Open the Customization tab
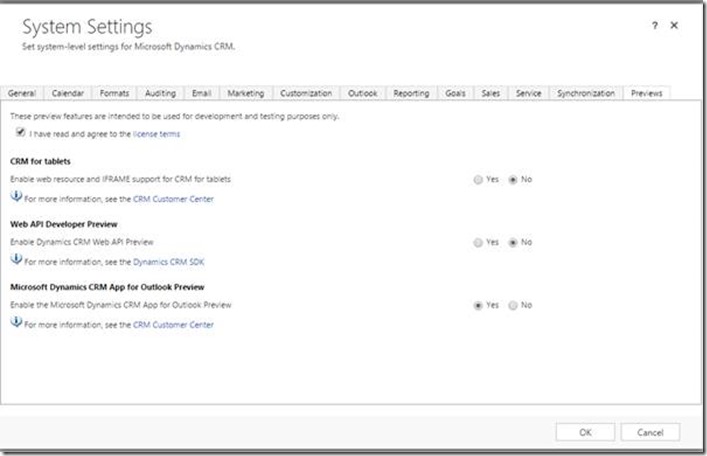 (x=306, y=93)
